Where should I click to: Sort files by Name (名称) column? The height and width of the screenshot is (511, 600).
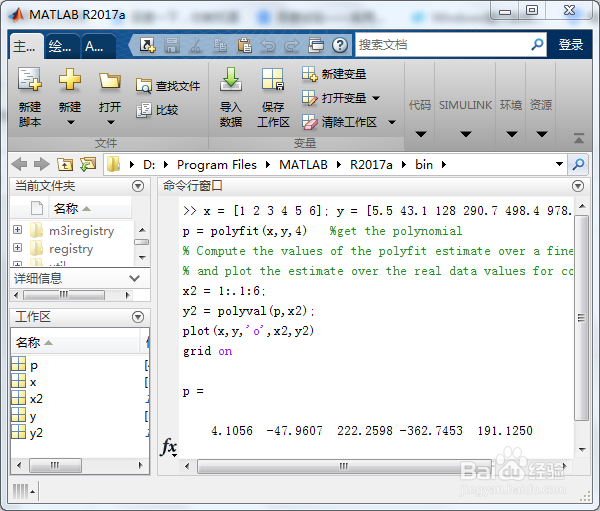[90, 209]
